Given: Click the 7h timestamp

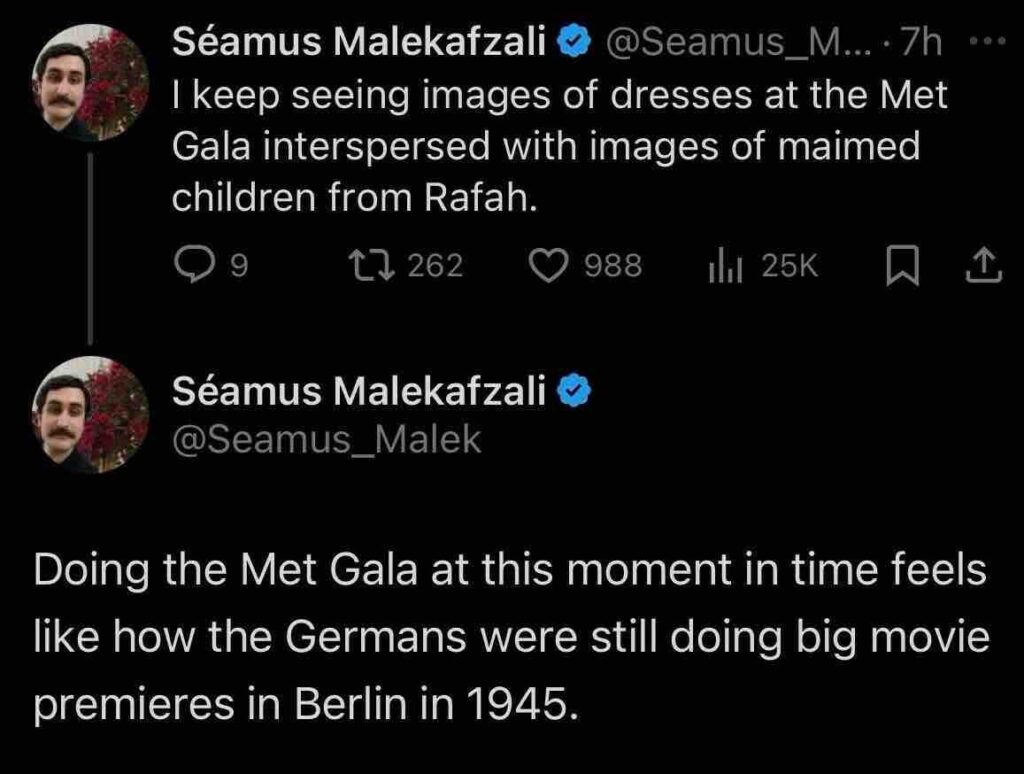Looking at the screenshot, I should pyautogui.click(x=921, y=43).
